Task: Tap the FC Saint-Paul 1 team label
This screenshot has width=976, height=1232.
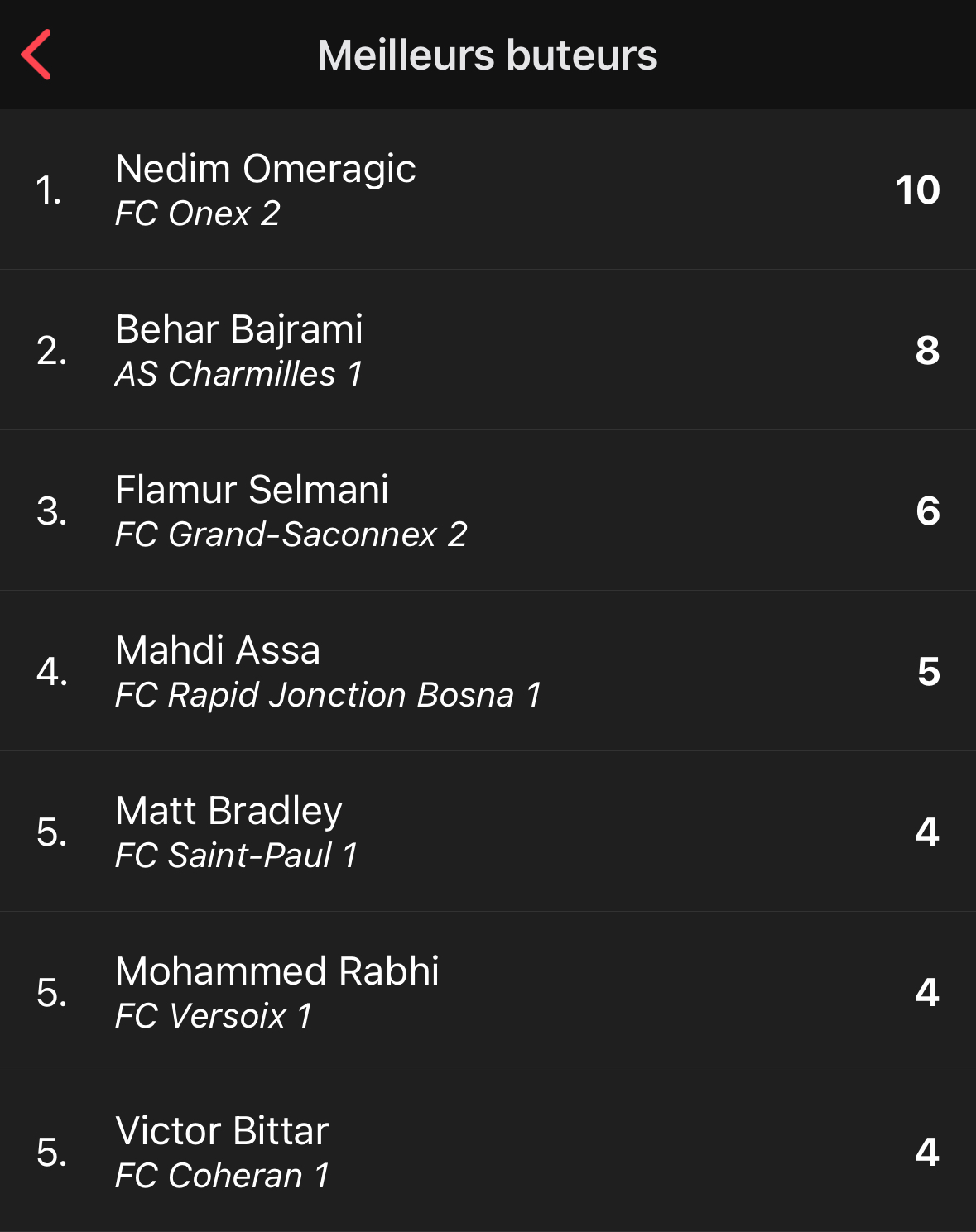Action: (236, 856)
